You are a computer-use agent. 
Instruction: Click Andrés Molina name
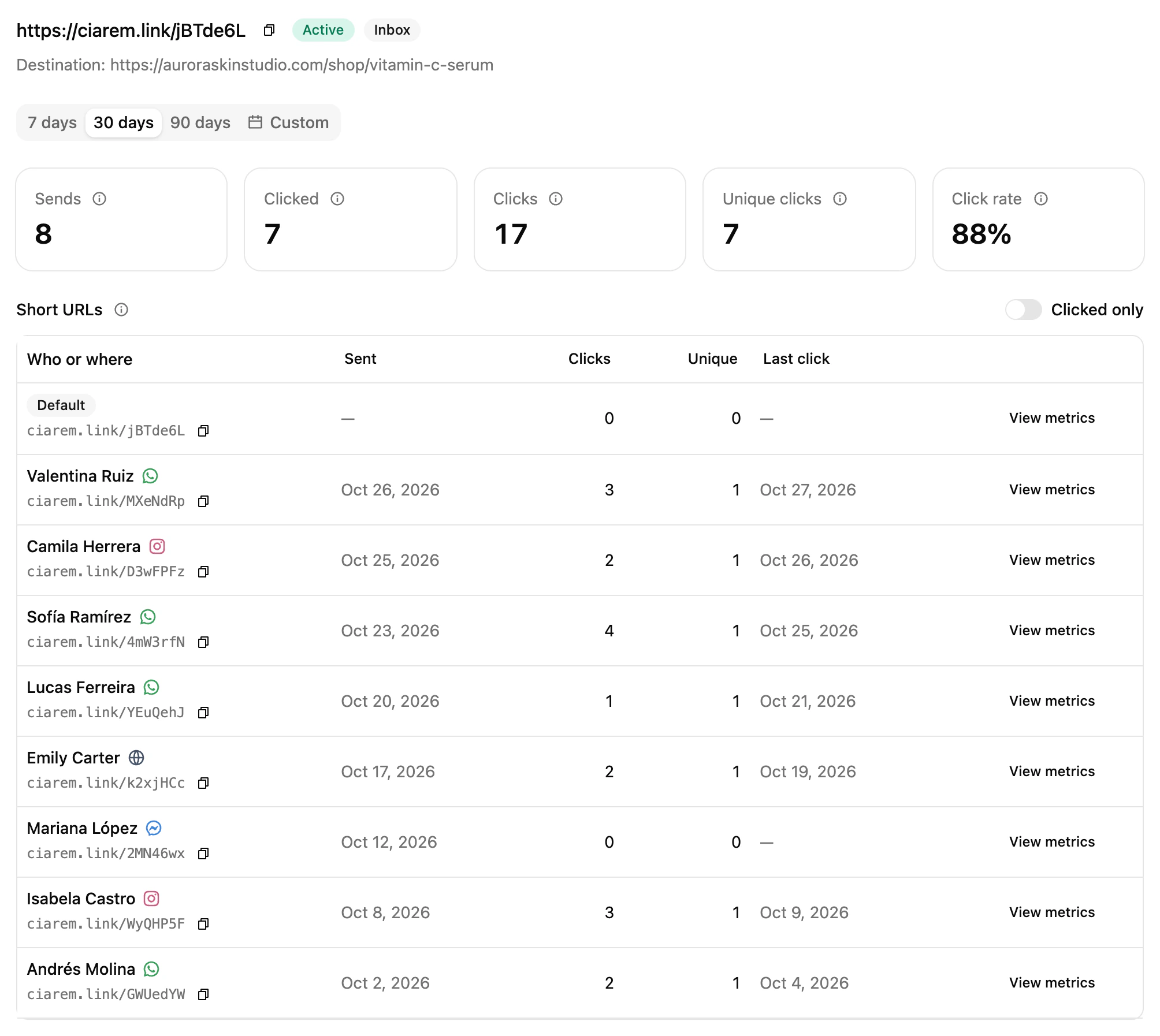(x=81, y=969)
